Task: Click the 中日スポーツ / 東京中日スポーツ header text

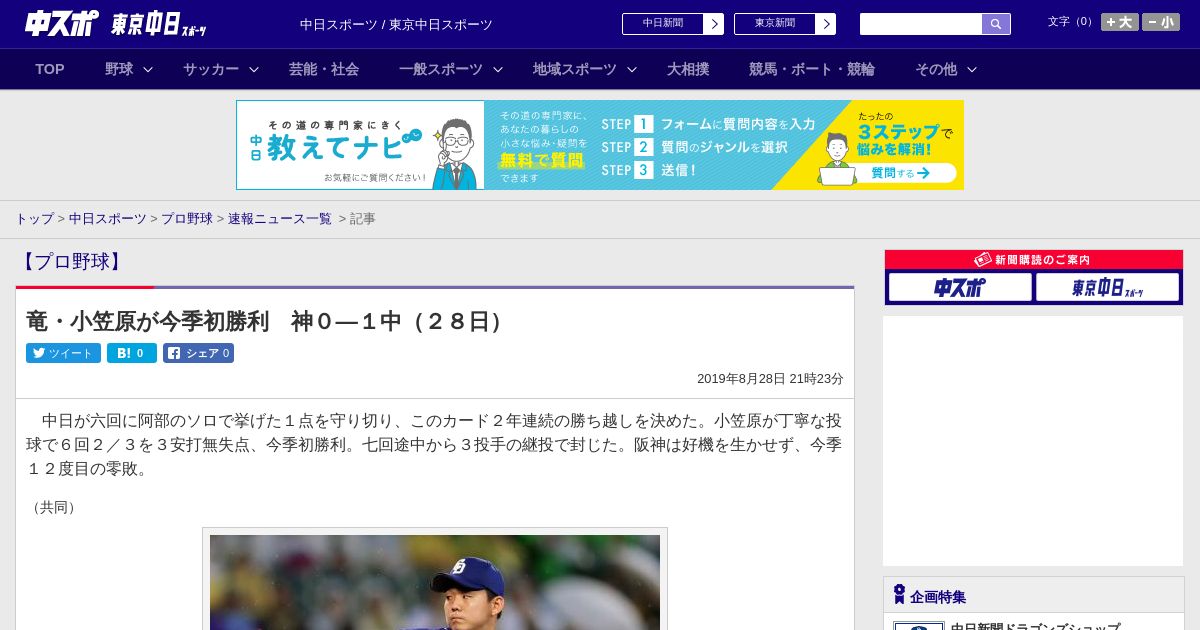Action: (396, 24)
